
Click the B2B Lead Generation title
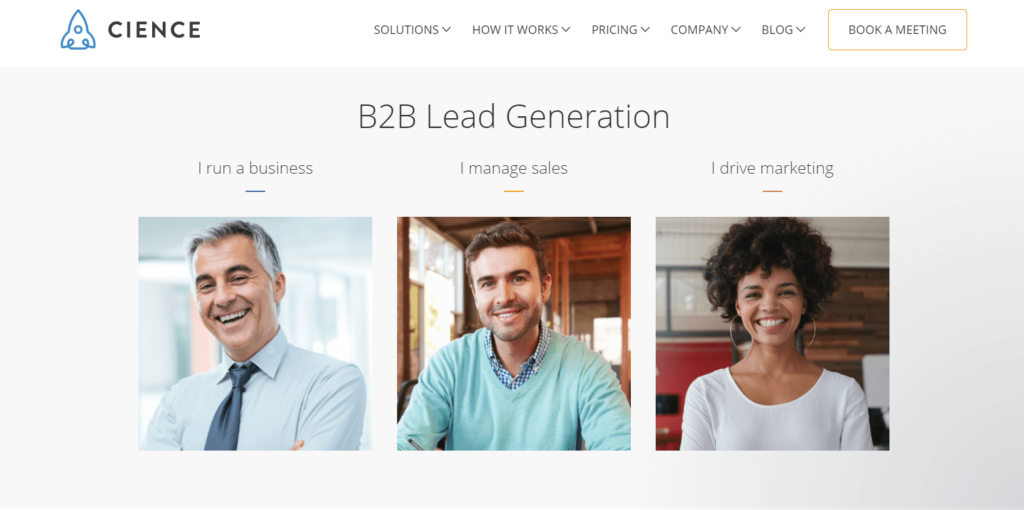pos(514,117)
